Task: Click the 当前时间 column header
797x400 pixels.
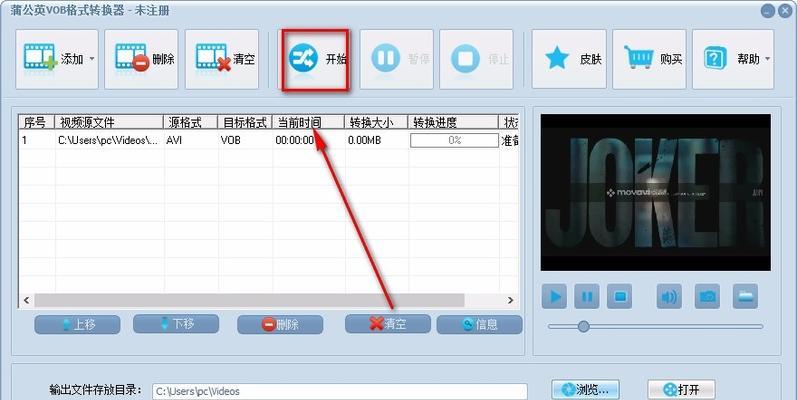Action: coord(309,122)
